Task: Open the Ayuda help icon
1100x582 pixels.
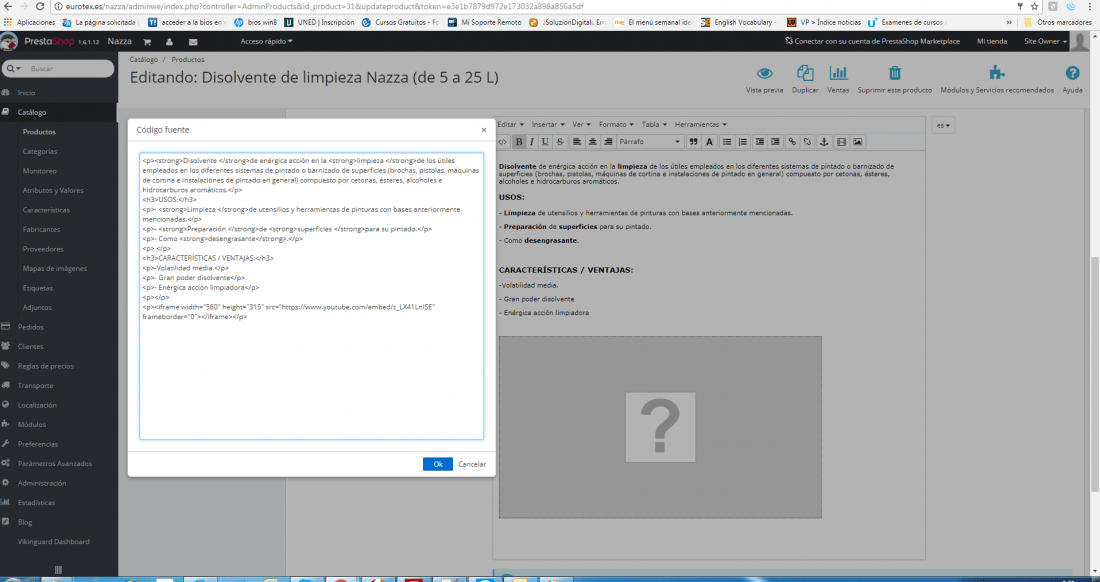Action: [1072, 81]
